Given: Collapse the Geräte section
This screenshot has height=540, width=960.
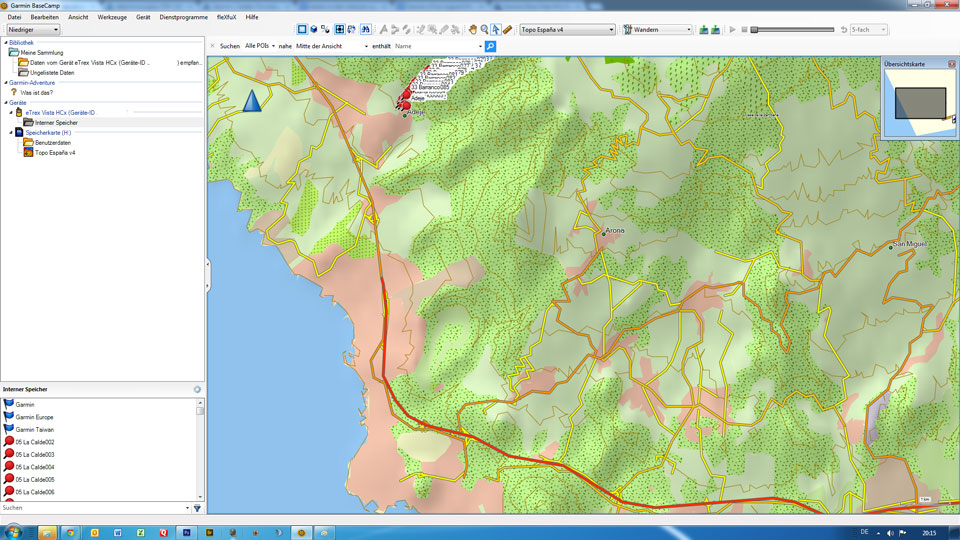Looking at the screenshot, I should point(6,103).
